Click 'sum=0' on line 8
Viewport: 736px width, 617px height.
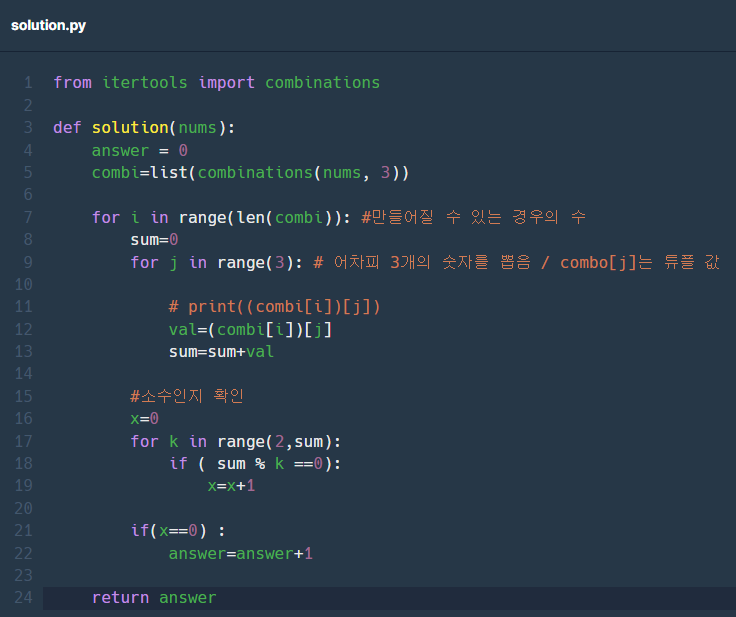[x=154, y=240]
